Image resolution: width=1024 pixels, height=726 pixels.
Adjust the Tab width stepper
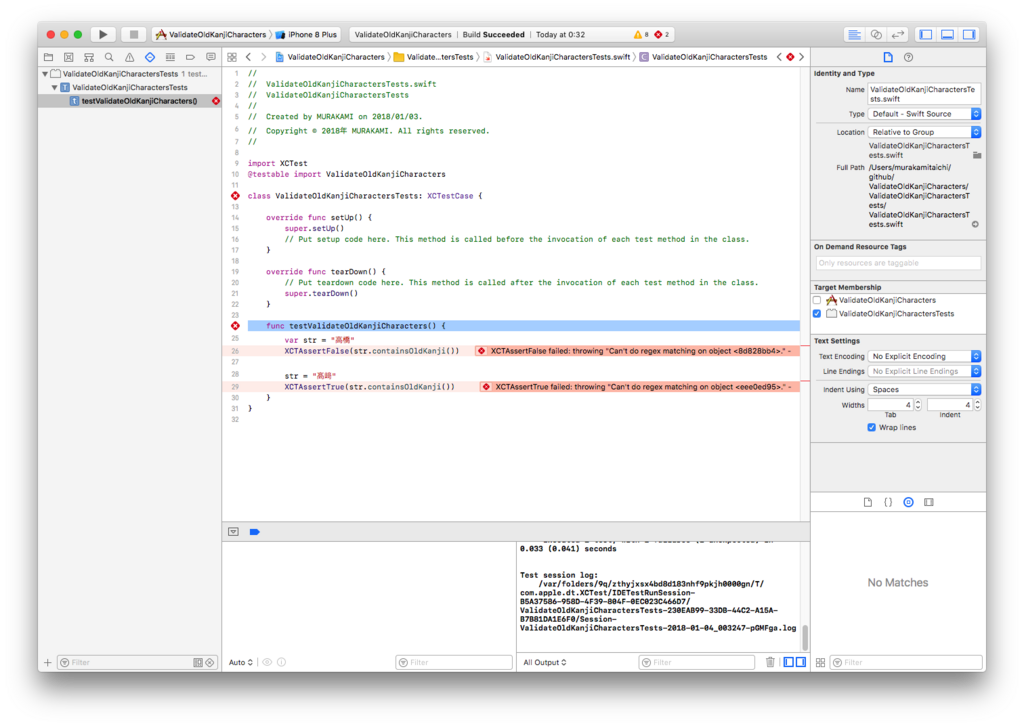(x=918, y=405)
